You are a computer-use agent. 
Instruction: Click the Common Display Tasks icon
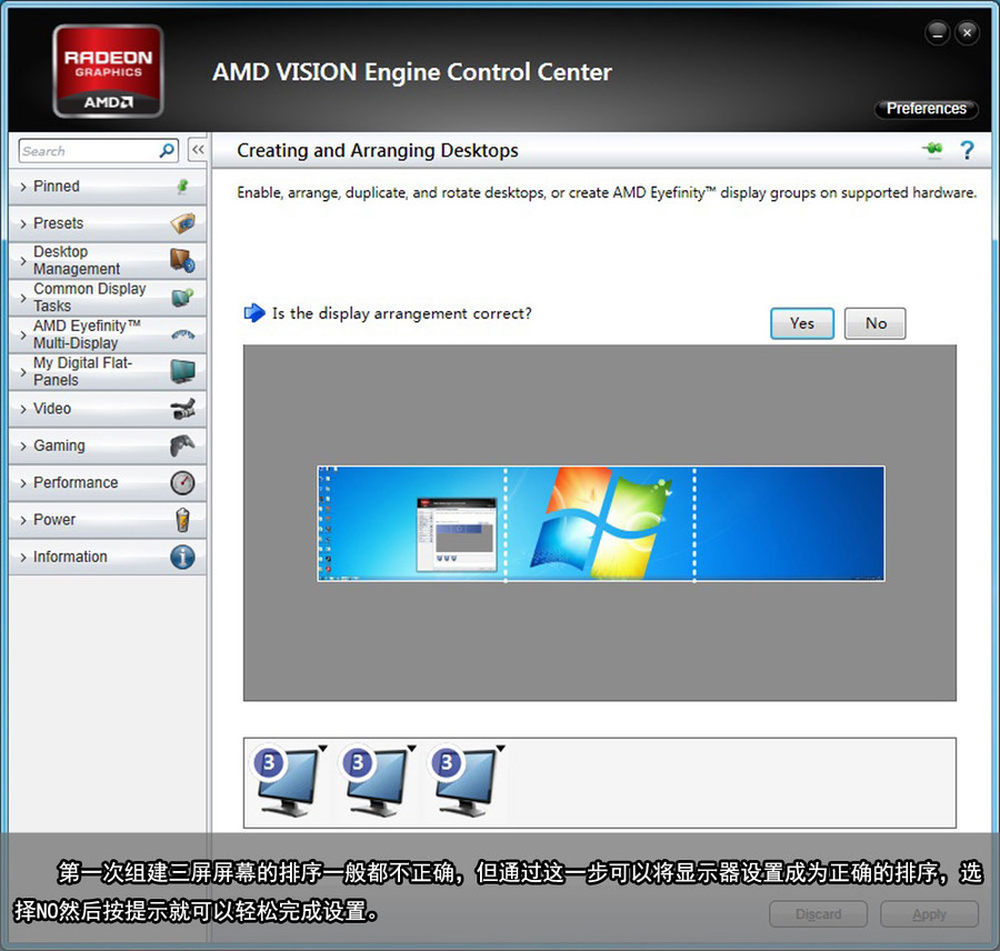[183, 297]
